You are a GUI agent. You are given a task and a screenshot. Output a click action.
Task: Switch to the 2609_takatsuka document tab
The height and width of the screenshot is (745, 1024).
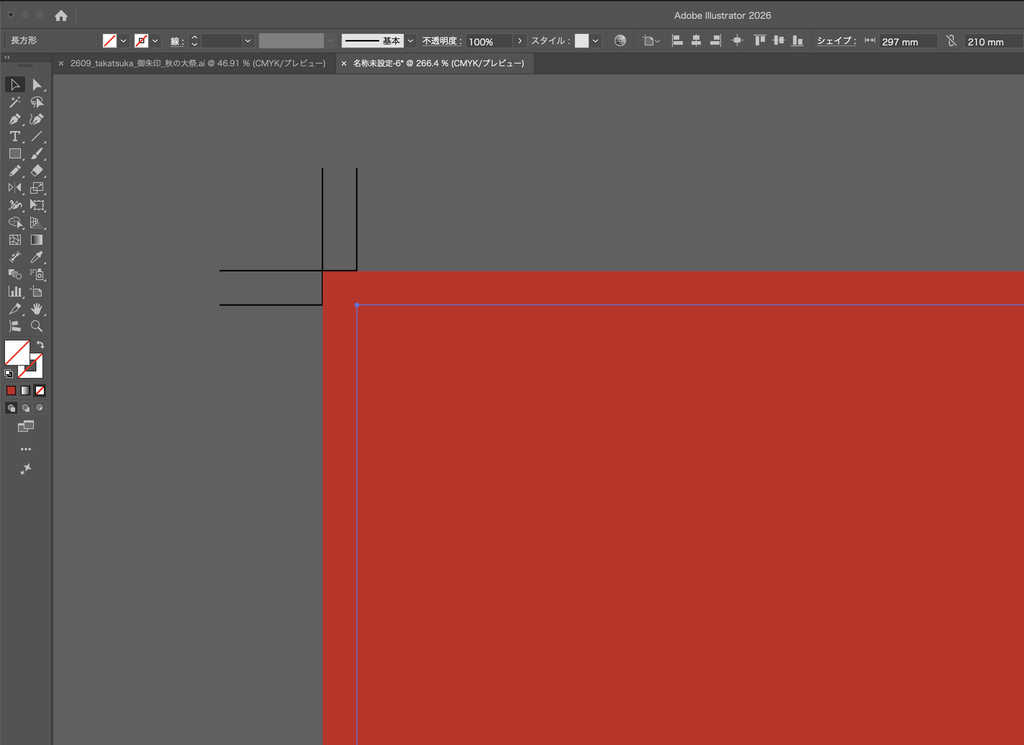coord(198,63)
